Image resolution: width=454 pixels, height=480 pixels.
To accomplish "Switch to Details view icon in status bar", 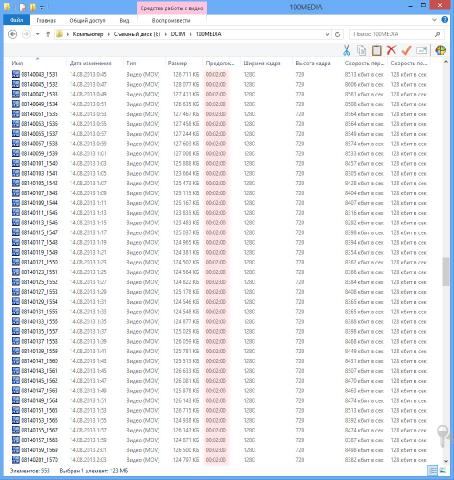I will pos(432,471).
